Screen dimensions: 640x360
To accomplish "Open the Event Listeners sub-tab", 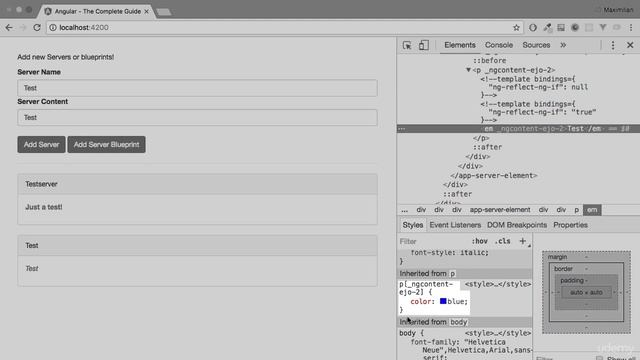I will pyautogui.click(x=455, y=225).
